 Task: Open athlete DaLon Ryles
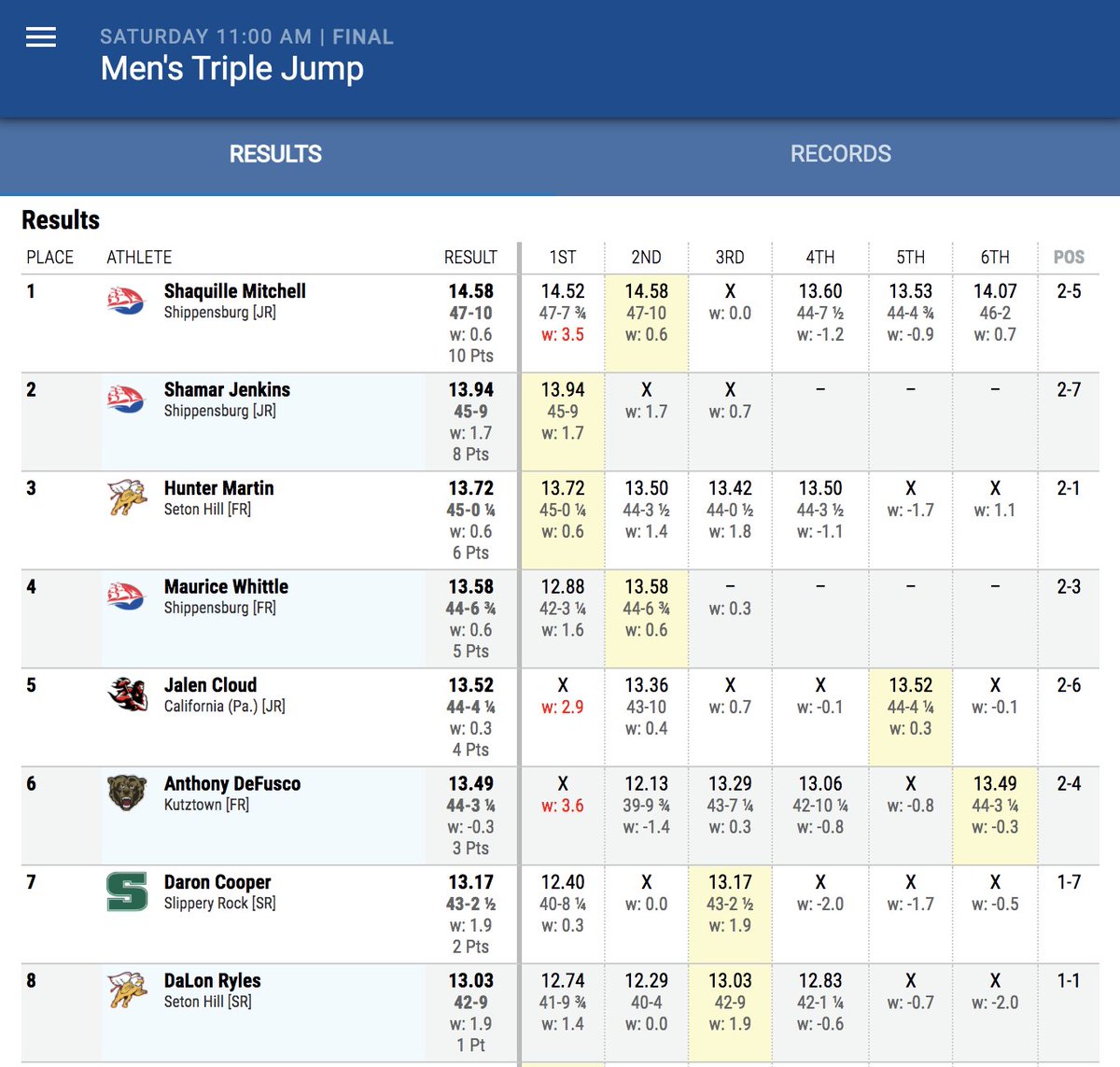(x=212, y=981)
